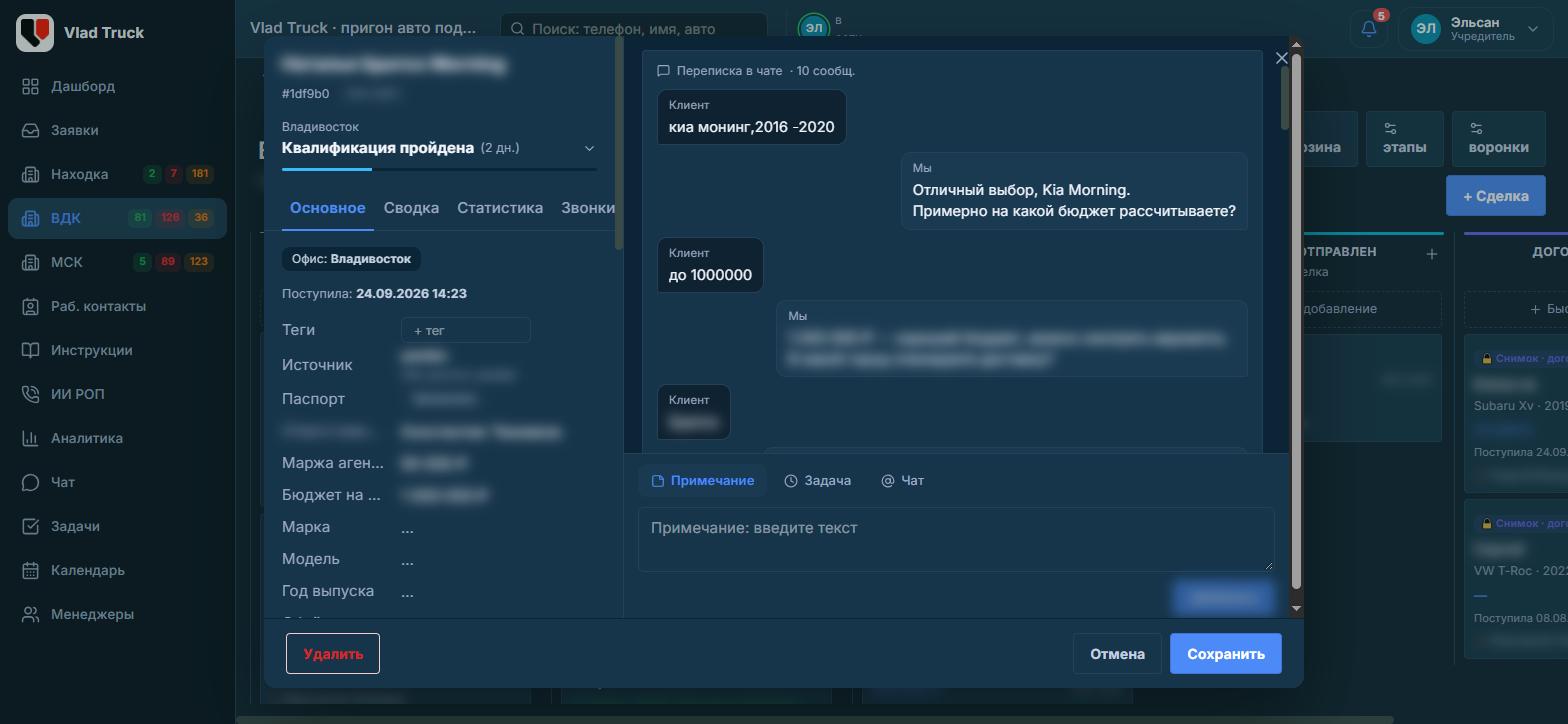
Task: Open the этапы settings button
Action: point(1404,139)
